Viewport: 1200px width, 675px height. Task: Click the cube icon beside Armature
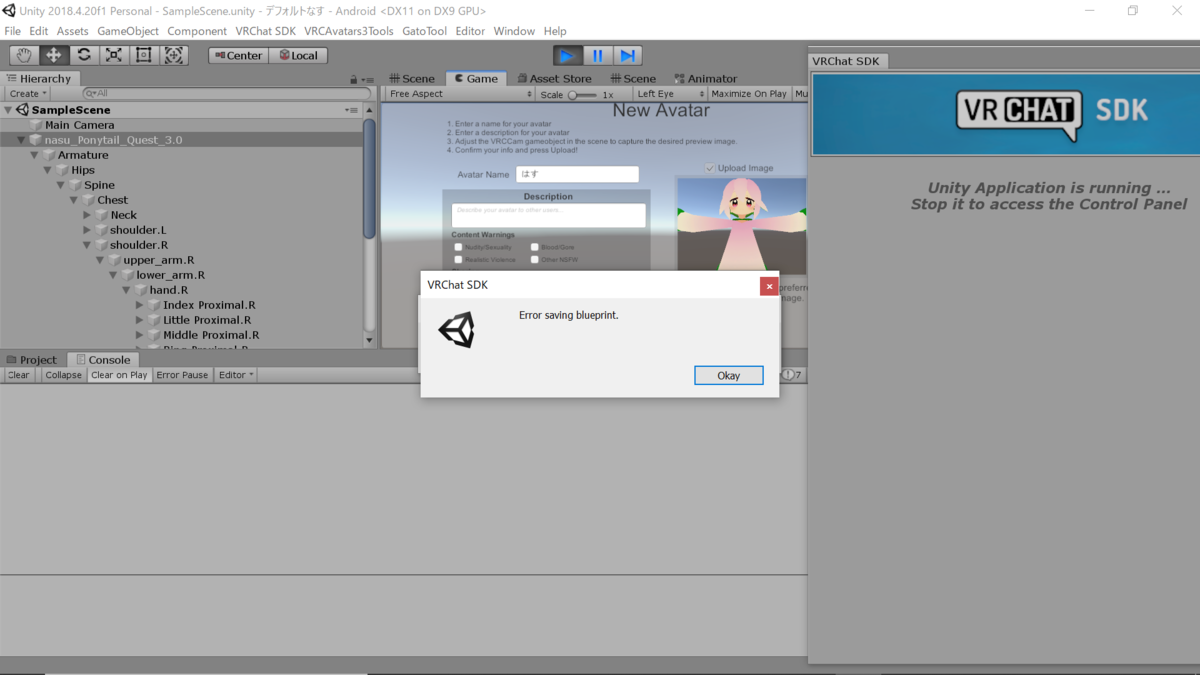point(48,155)
